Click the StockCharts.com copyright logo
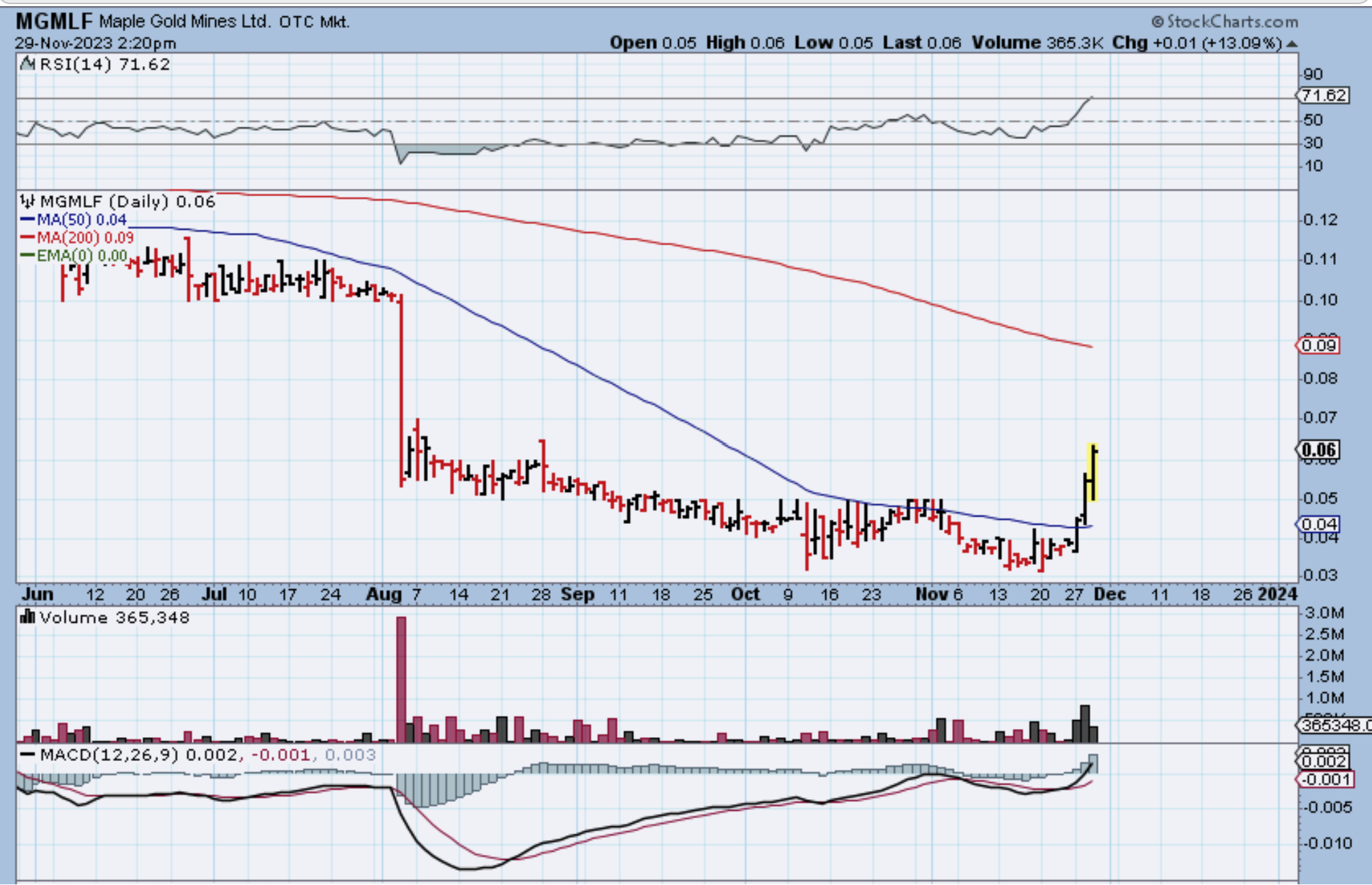1372x885 pixels. pos(1224,22)
